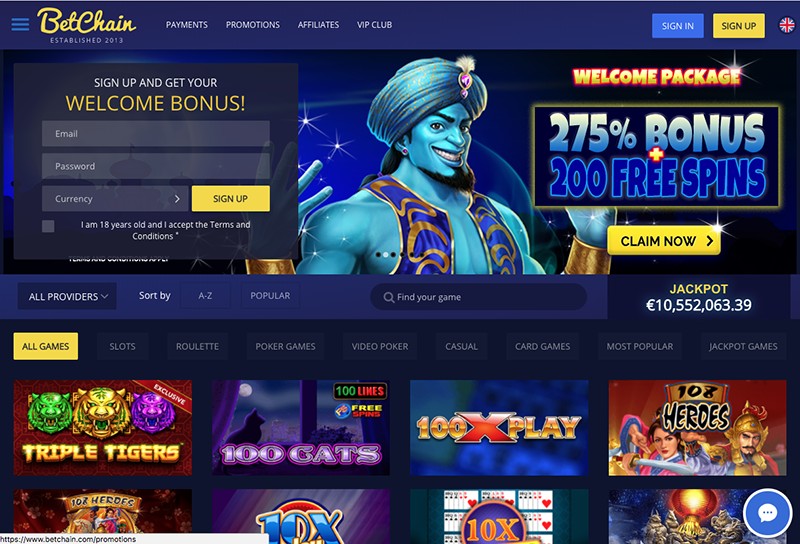Switch to the Slots category tab
This screenshot has width=800, height=544.
pos(122,347)
